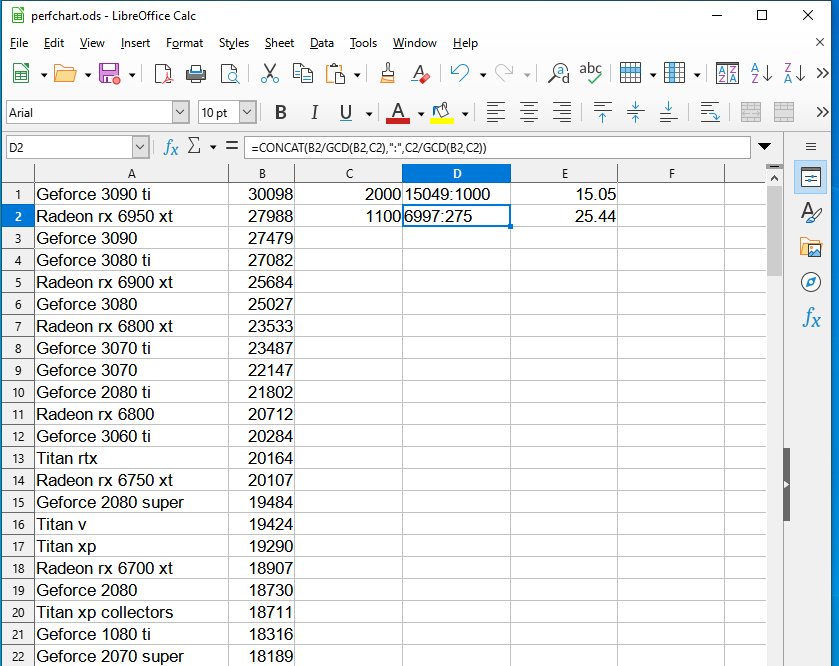The width and height of the screenshot is (839, 666).
Task: Toggle Print Preview
Action: (x=230, y=74)
